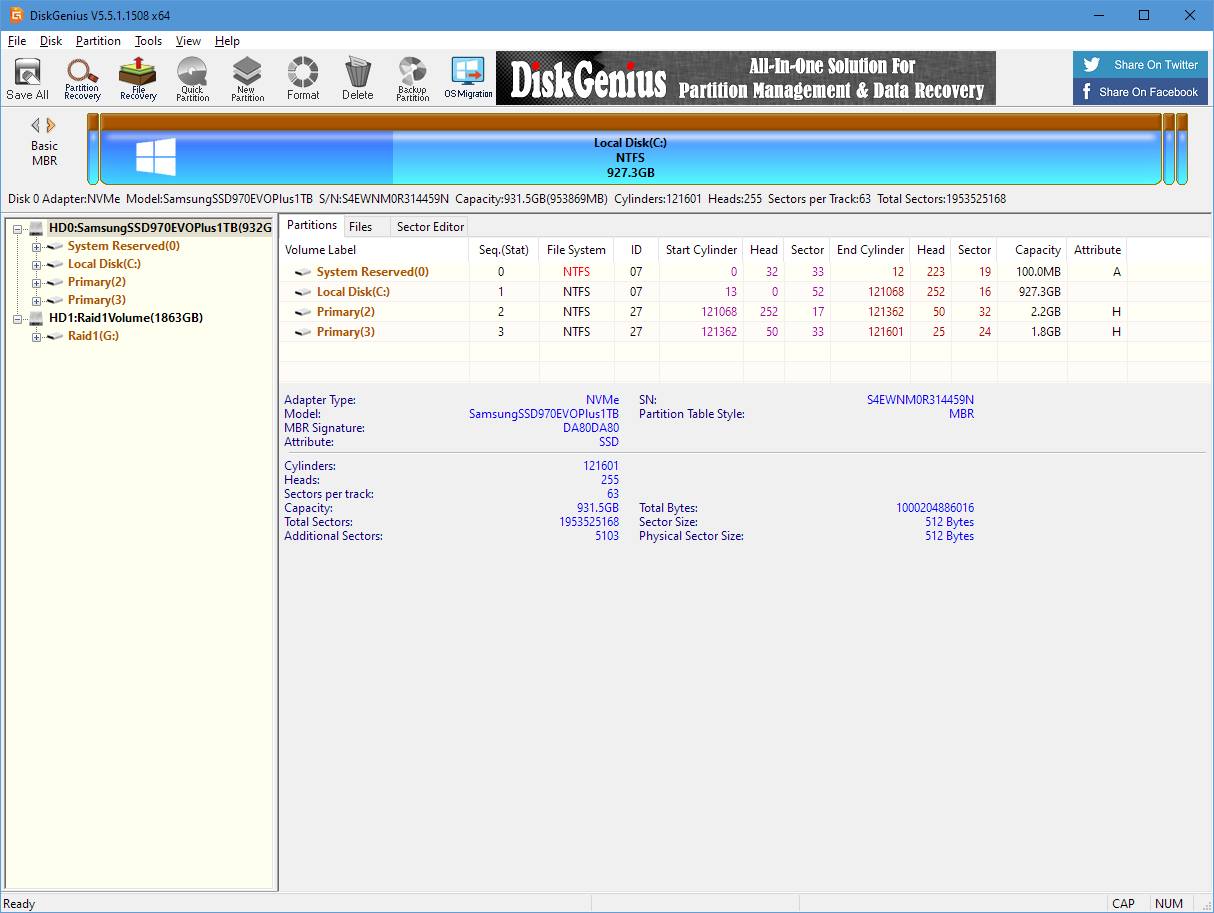This screenshot has width=1214, height=913.
Task: Launch File Recovery tool
Action: [138, 79]
